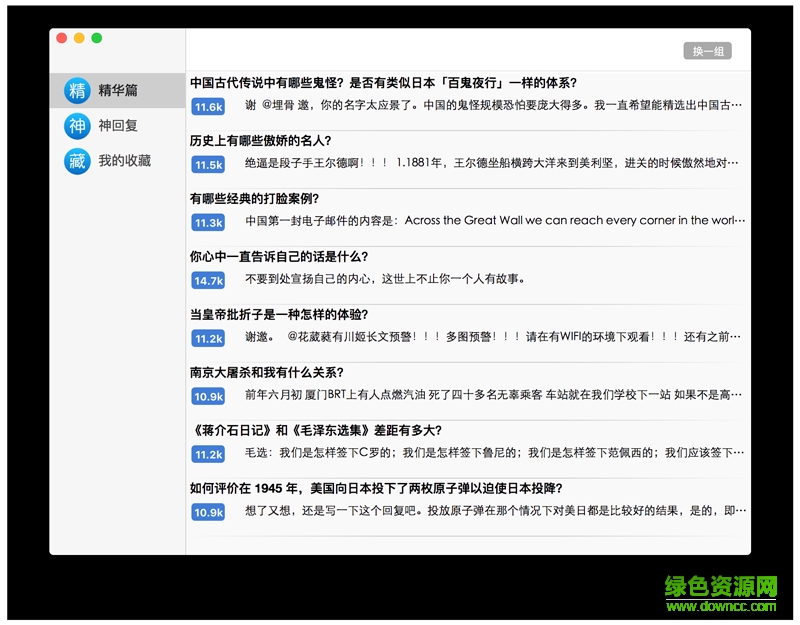Open 我的收藏 via the 藏 icon
Image resolution: width=800 pixels, height=625 pixels.
click(x=76, y=160)
